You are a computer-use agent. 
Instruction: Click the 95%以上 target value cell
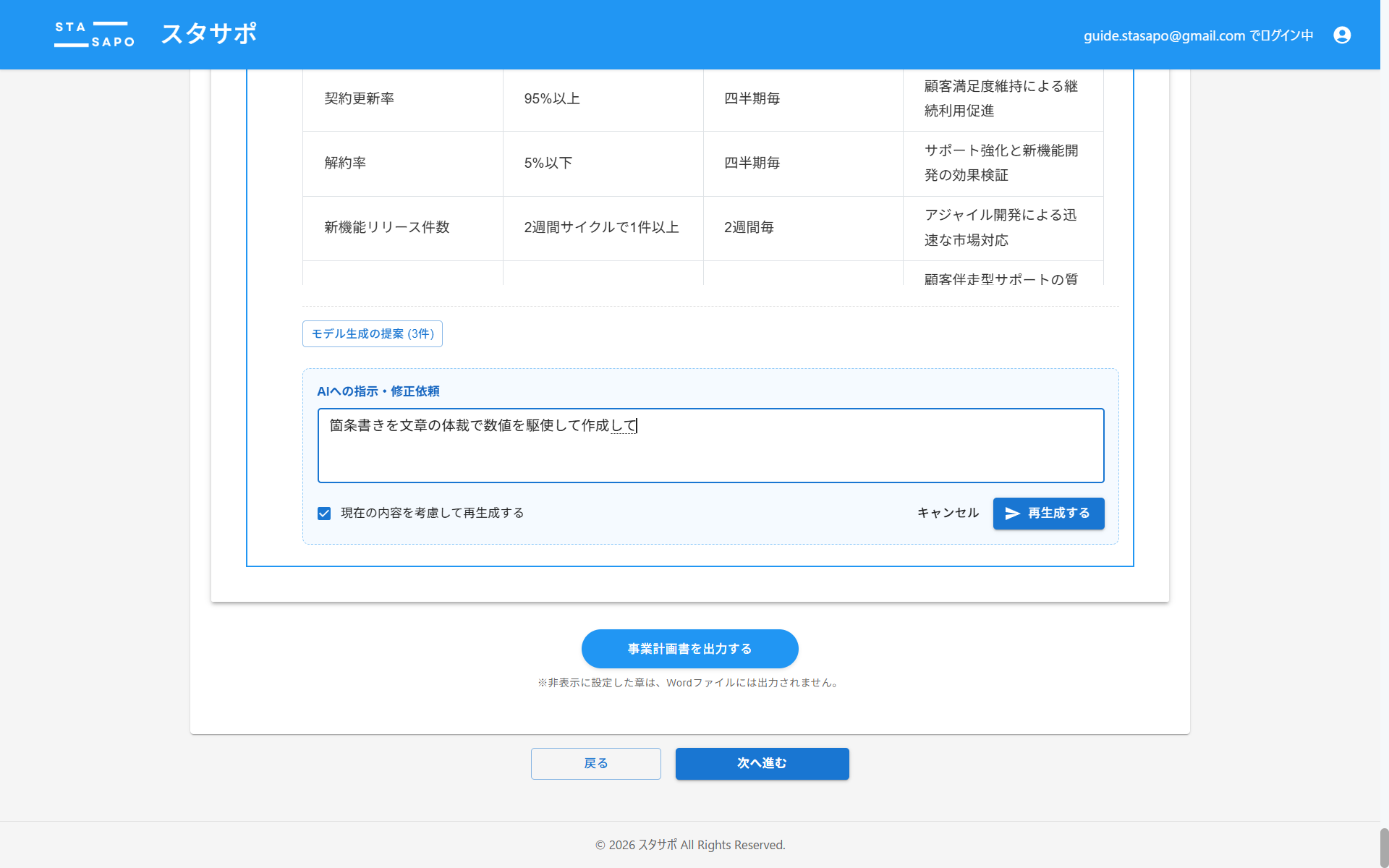[x=552, y=98]
